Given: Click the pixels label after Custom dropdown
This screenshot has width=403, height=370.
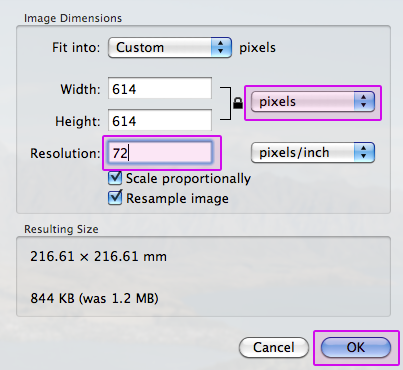Looking at the screenshot, I should pyautogui.click(x=257, y=48).
